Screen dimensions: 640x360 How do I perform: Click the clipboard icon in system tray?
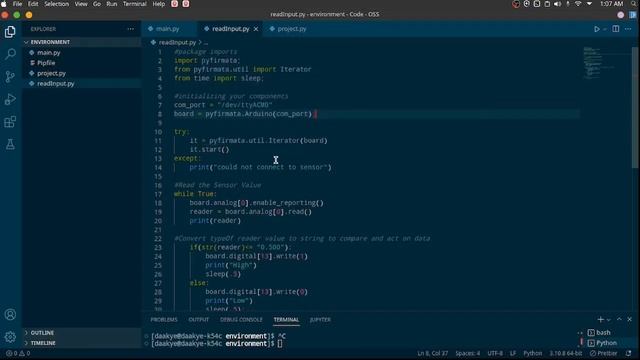click(x=547, y=4)
